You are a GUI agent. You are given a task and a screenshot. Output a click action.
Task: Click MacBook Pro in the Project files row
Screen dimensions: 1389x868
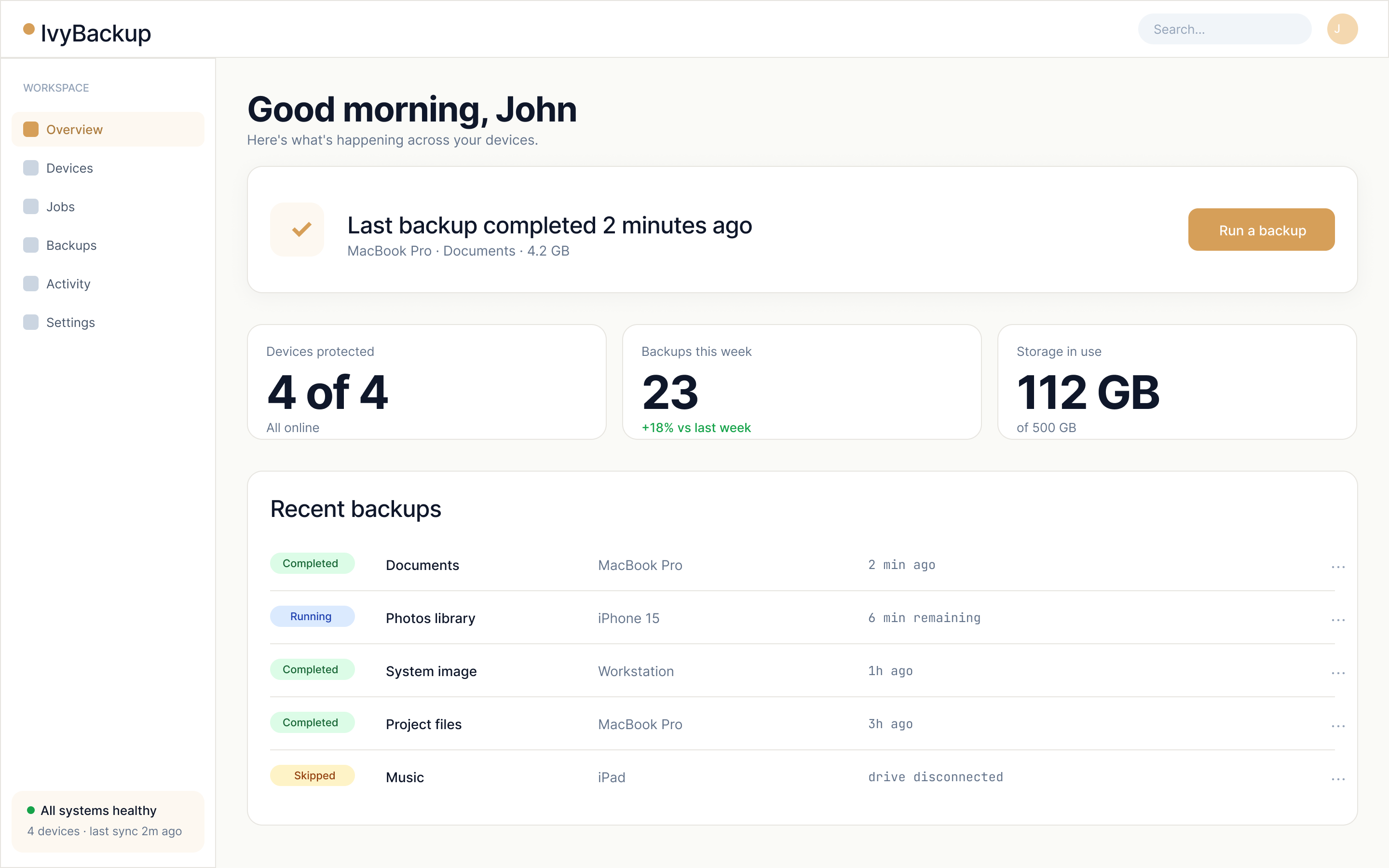click(x=640, y=724)
